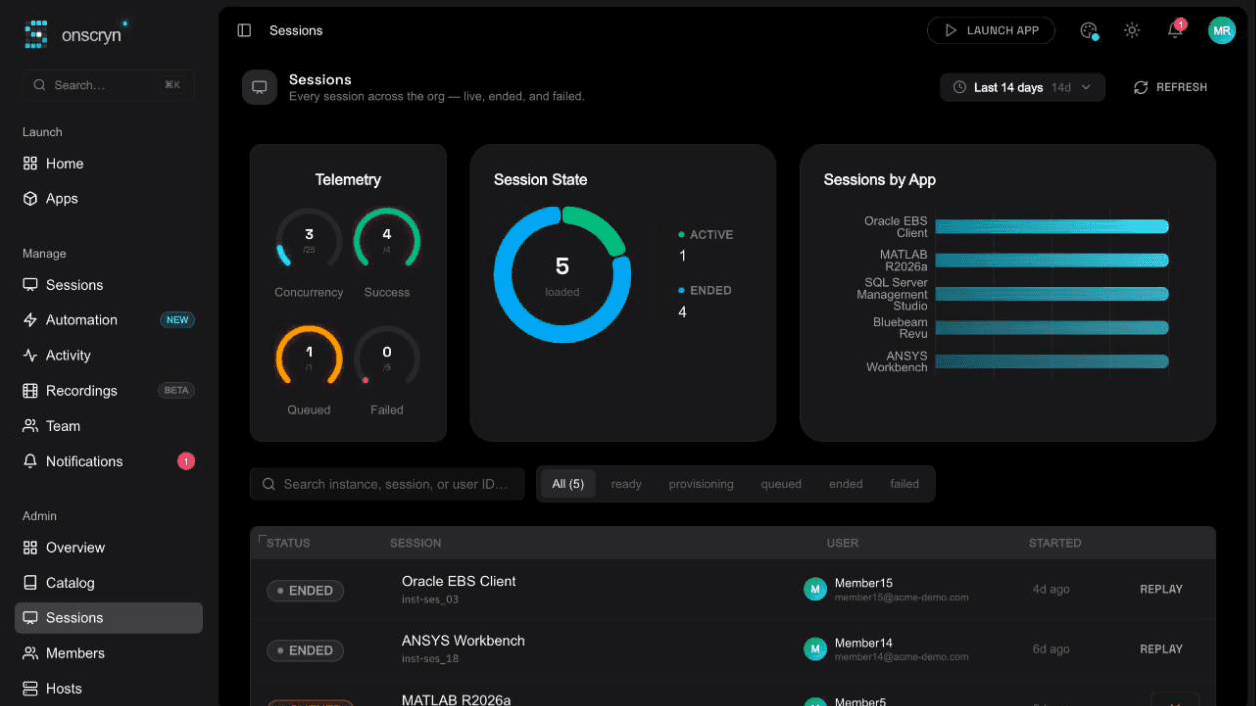The width and height of the screenshot is (1256, 706).
Task: Click the Activity pulse icon
Action: [x=30, y=355]
